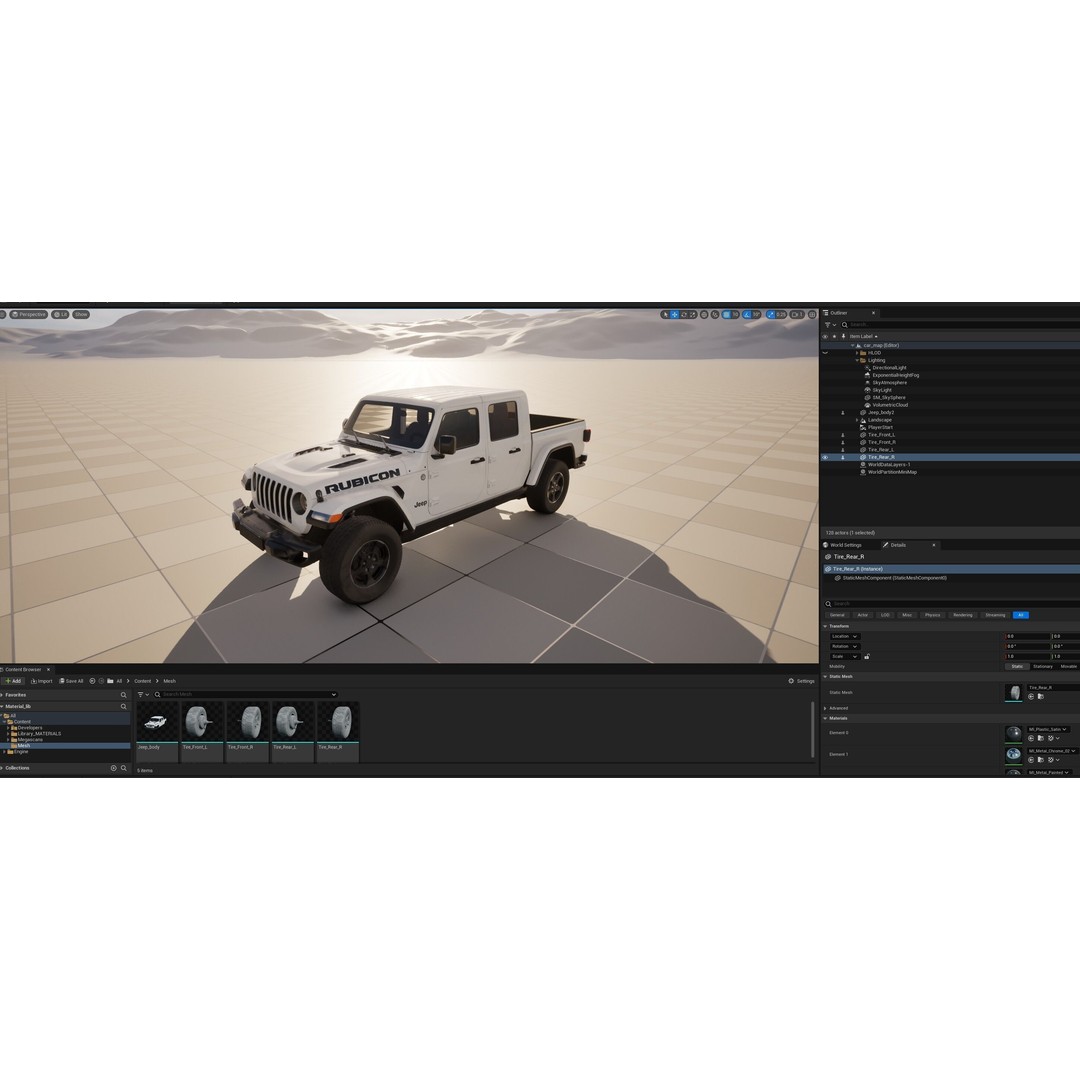This screenshot has width=1080, height=1080.
Task: Select PlayerStart in the Outliner
Action: pyautogui.click(x=880, y=428)
